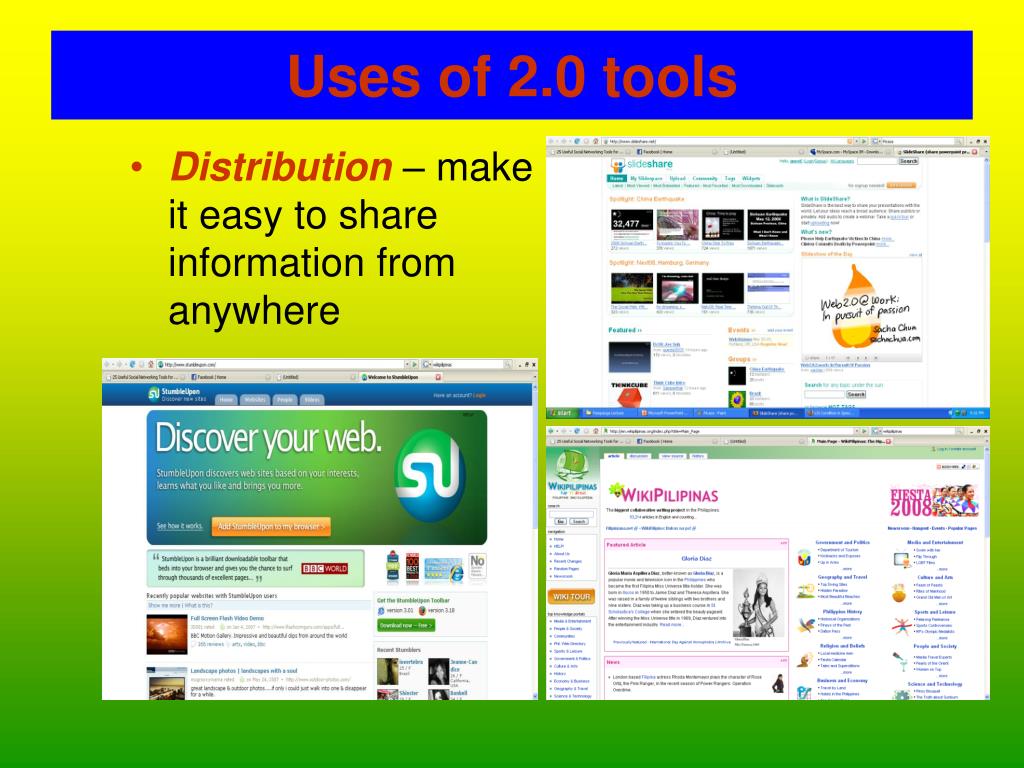Click the Culture and Arts portal icon
The image size is (1024, 768).
tap(900, 592)
